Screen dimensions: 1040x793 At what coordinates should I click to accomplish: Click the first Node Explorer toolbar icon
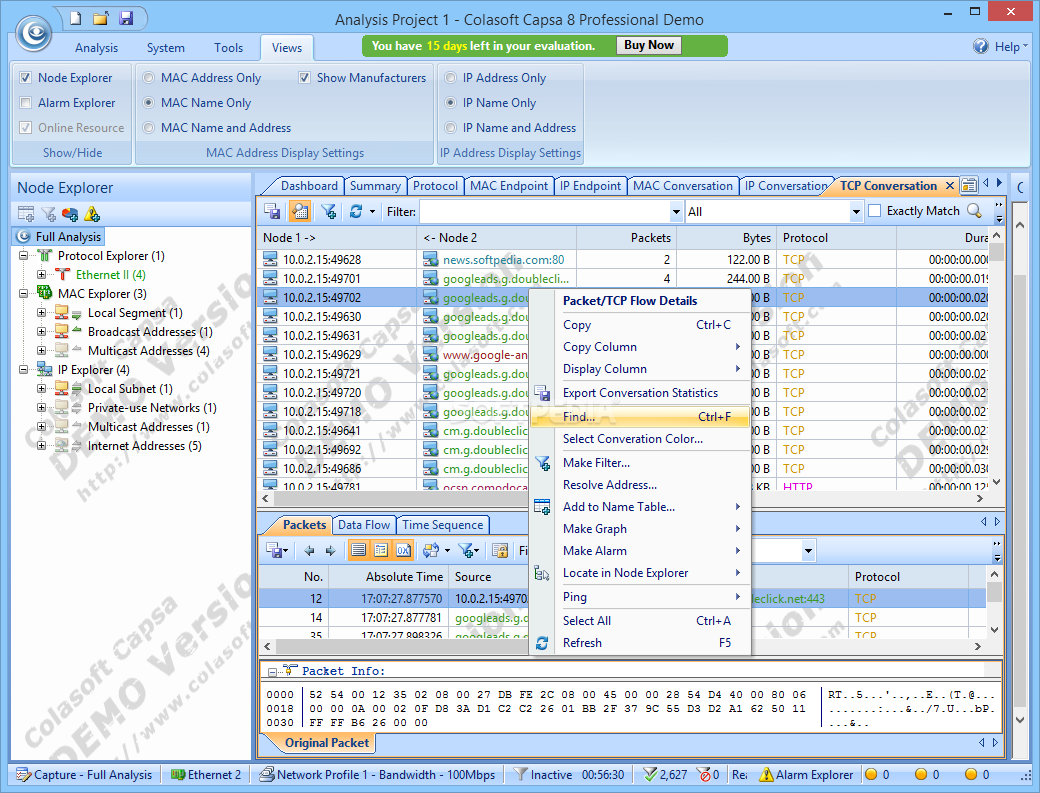click(26, 214)
